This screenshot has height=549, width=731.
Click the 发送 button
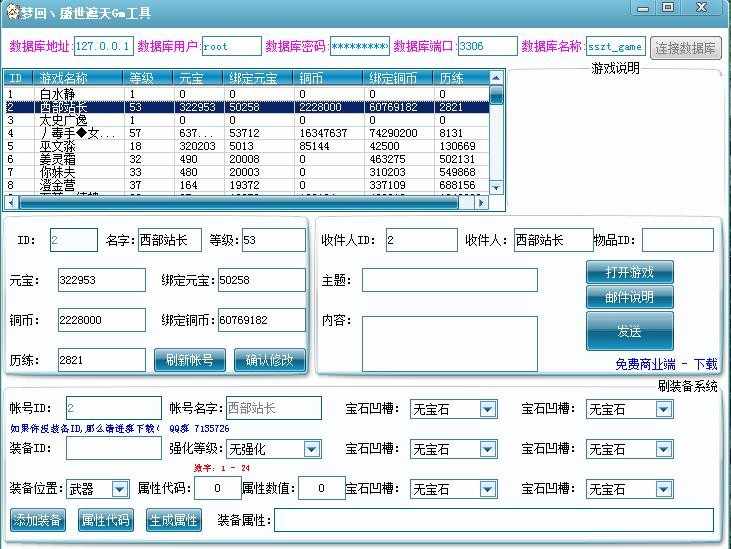(630, 331)
